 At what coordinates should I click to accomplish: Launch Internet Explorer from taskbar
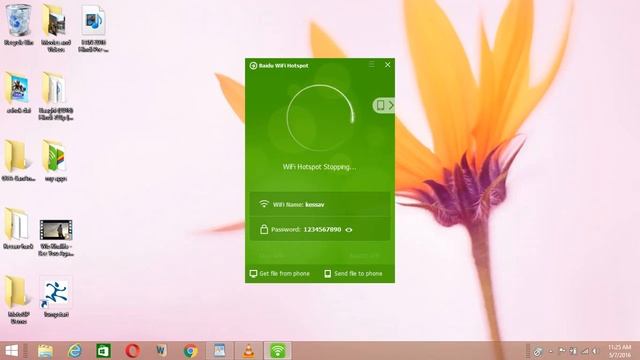pos(75,351)
